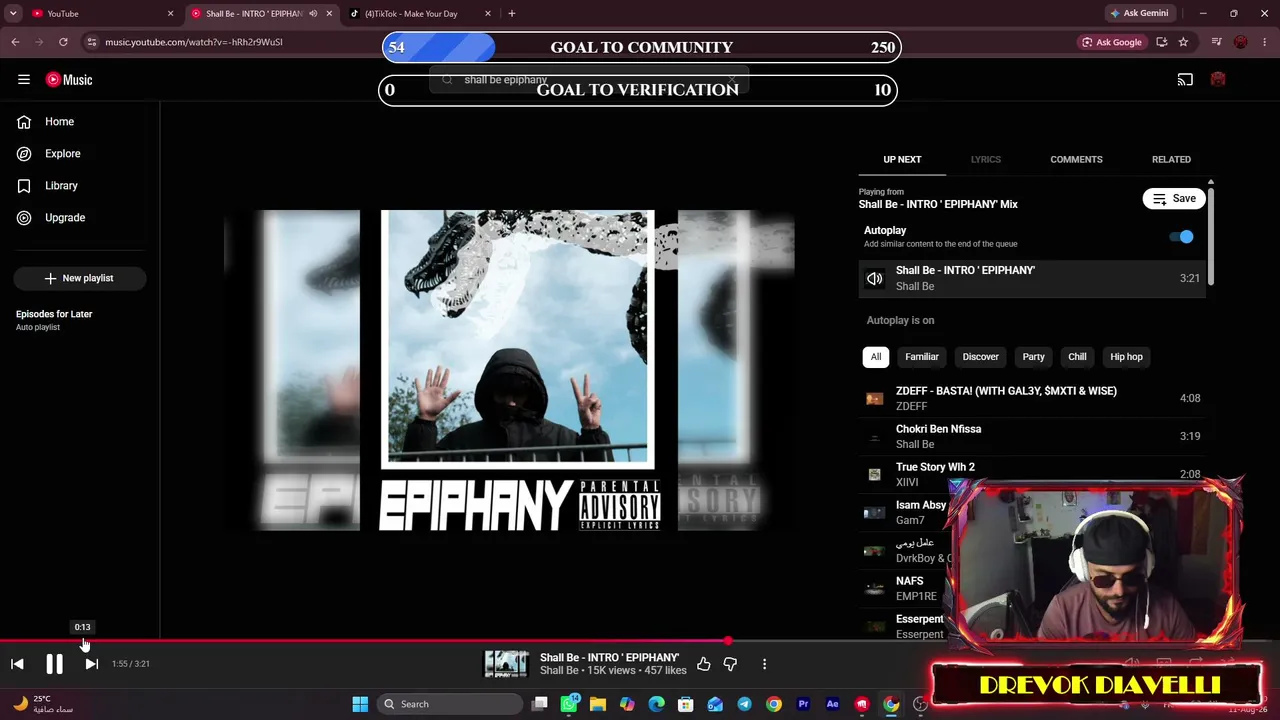
Task: Open the YouTube Music guide hamburger menu
Action: pos(24,80)
